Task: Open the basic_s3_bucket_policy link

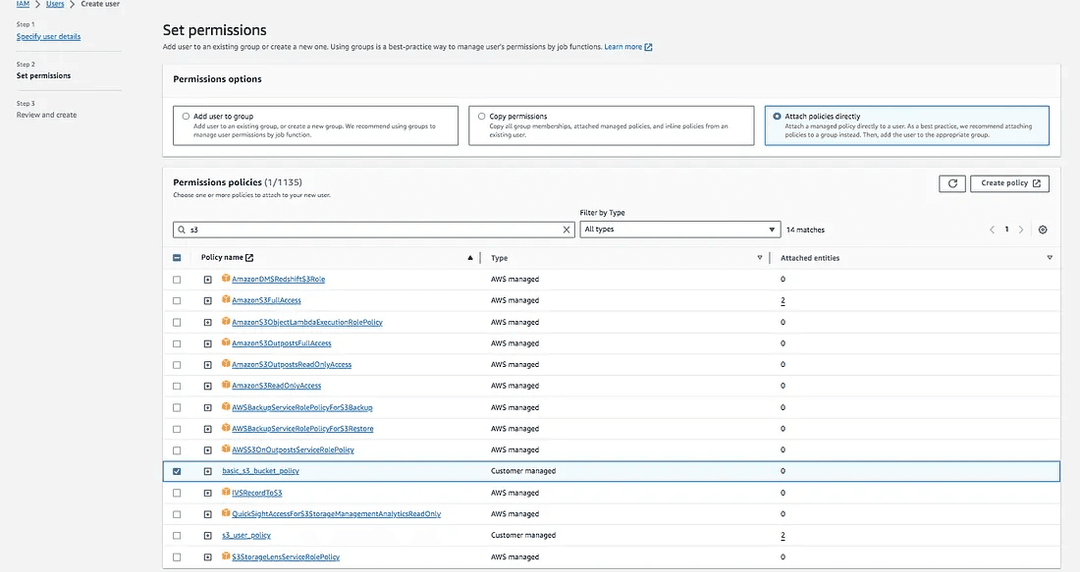Action: [x=260, y=471]
